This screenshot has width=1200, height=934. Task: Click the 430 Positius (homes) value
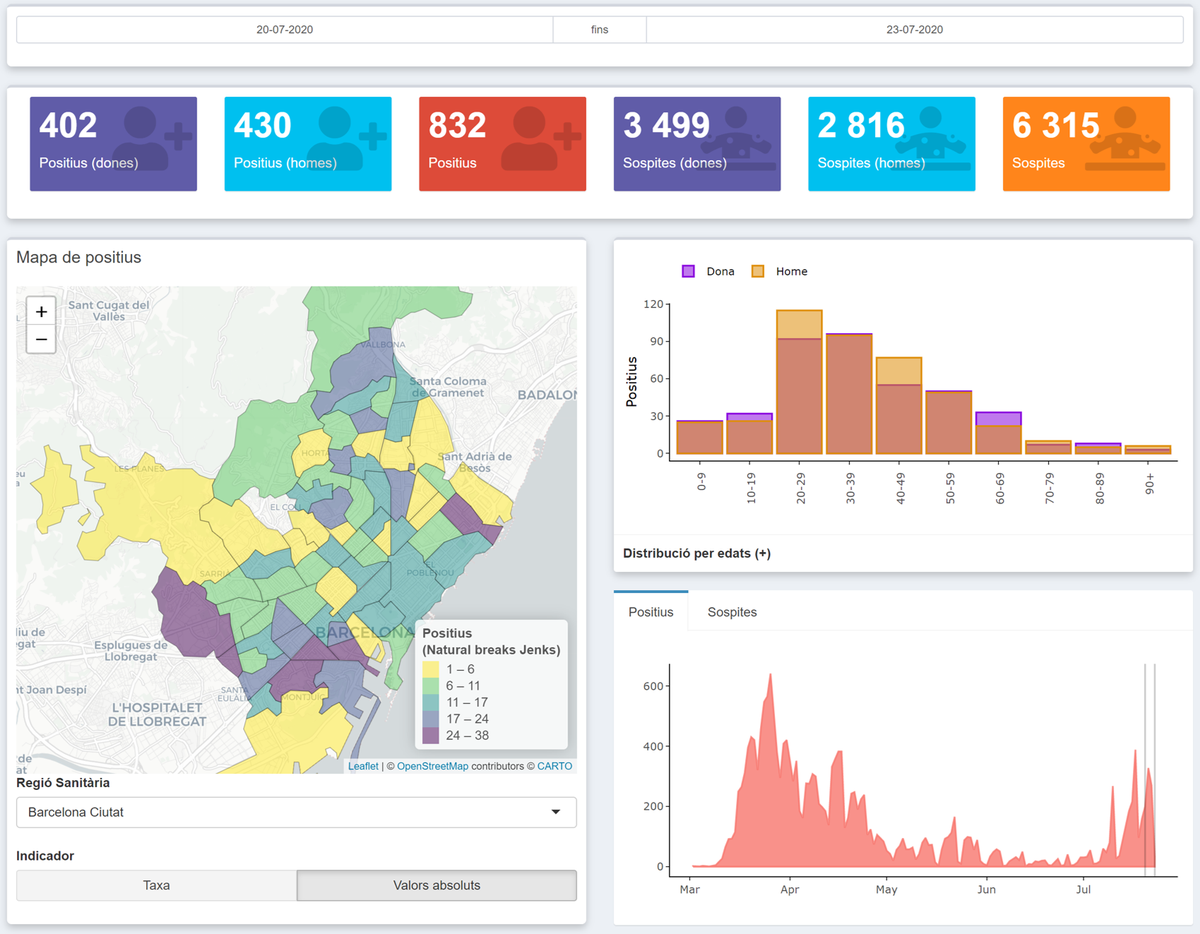click(263, 126)
